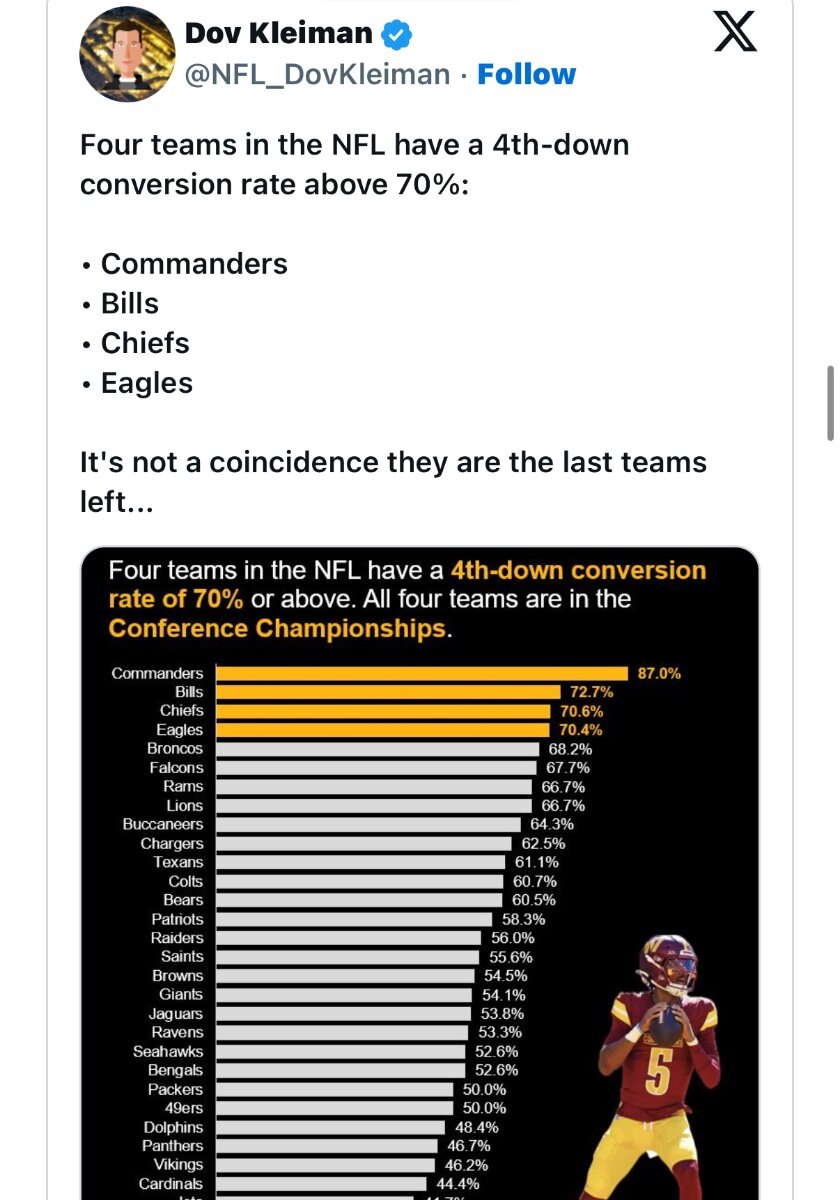Tap the Commanders player number 5 photo
Viewport: 840px width, 1200px height.
pos(659,1065)
